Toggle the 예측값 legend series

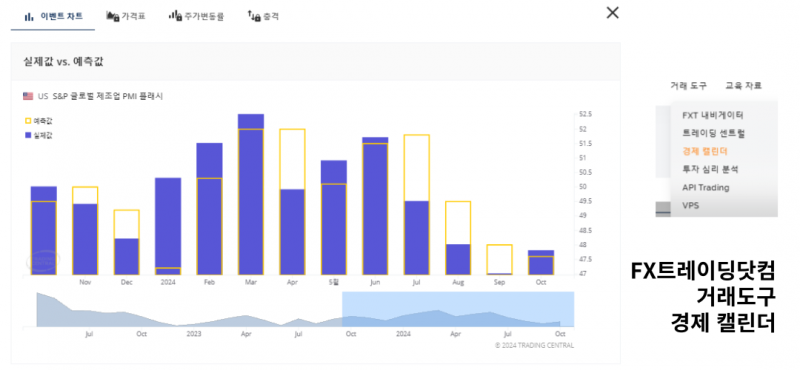(39, 121)
